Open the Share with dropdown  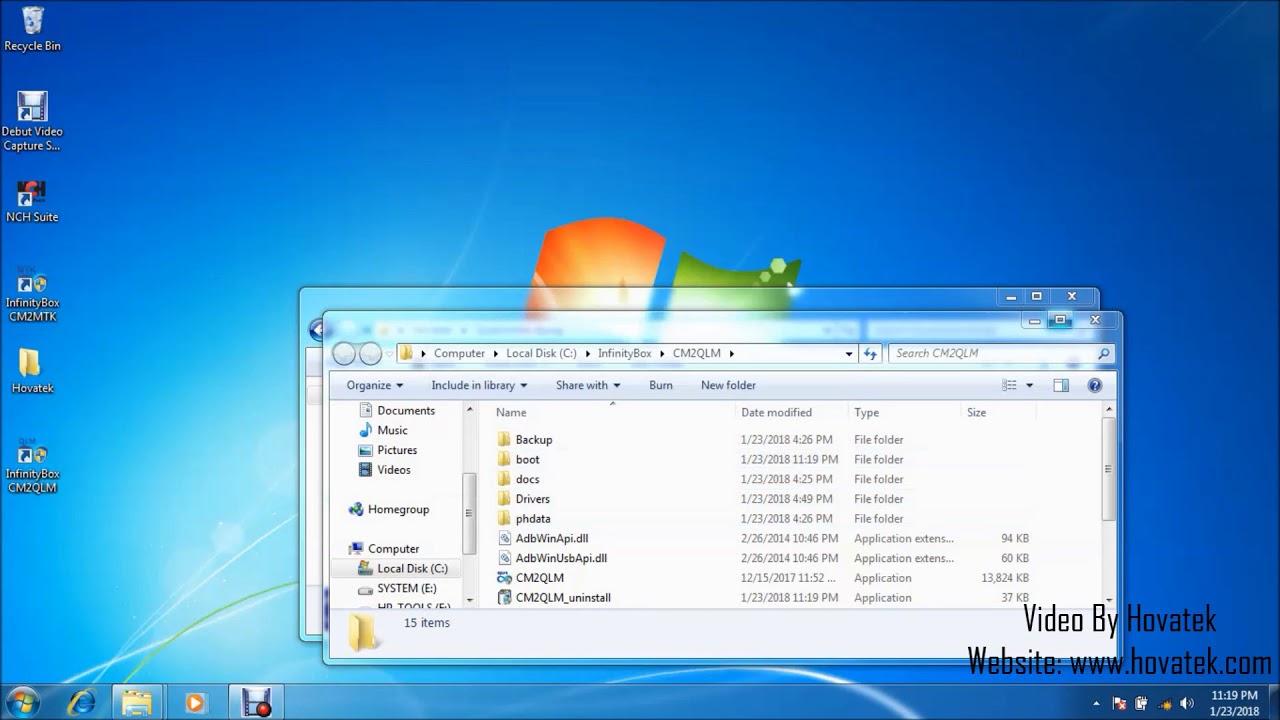588,385
